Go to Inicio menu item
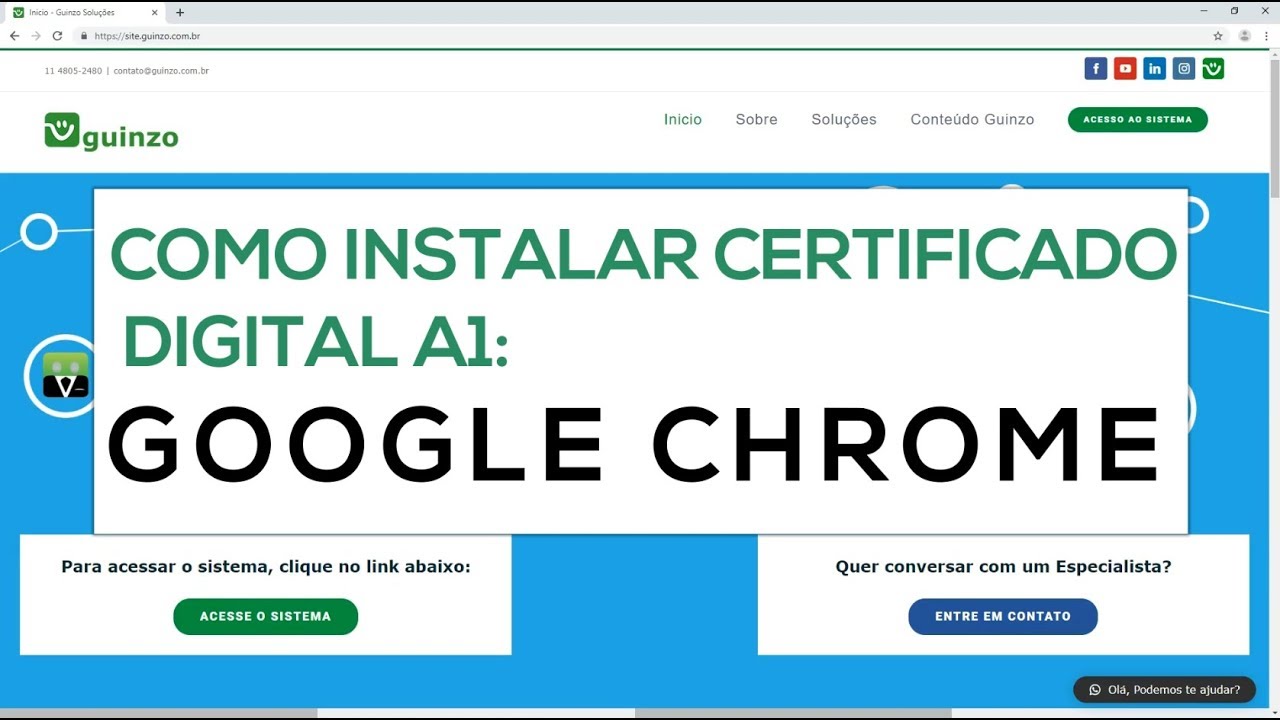Viewport: 1280px width, 720px height. coord(683,119)
